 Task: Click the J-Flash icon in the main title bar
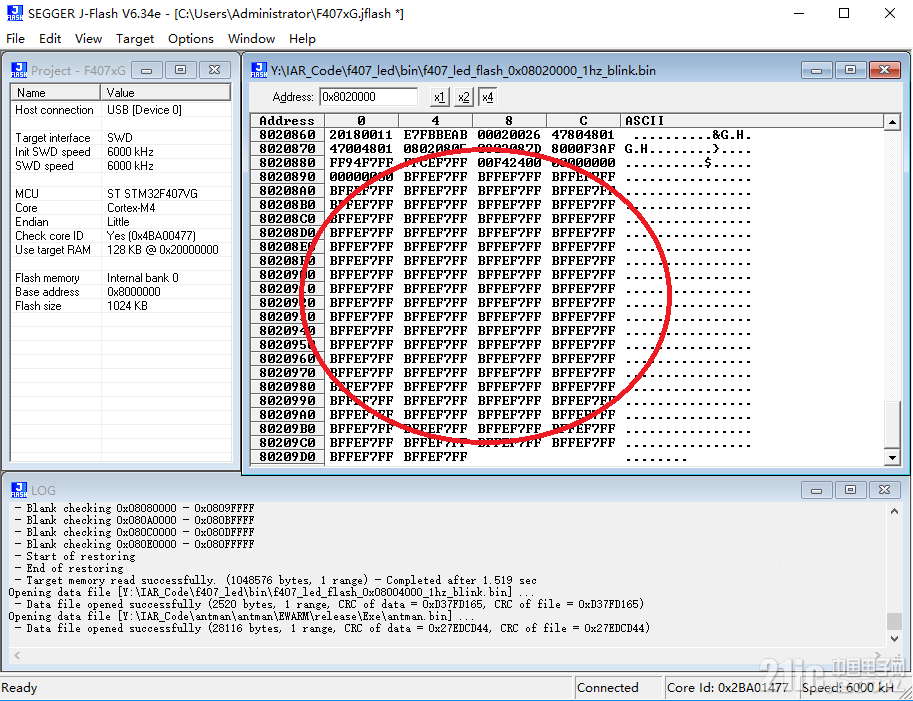pyautogui.click(x=15, y=13)
